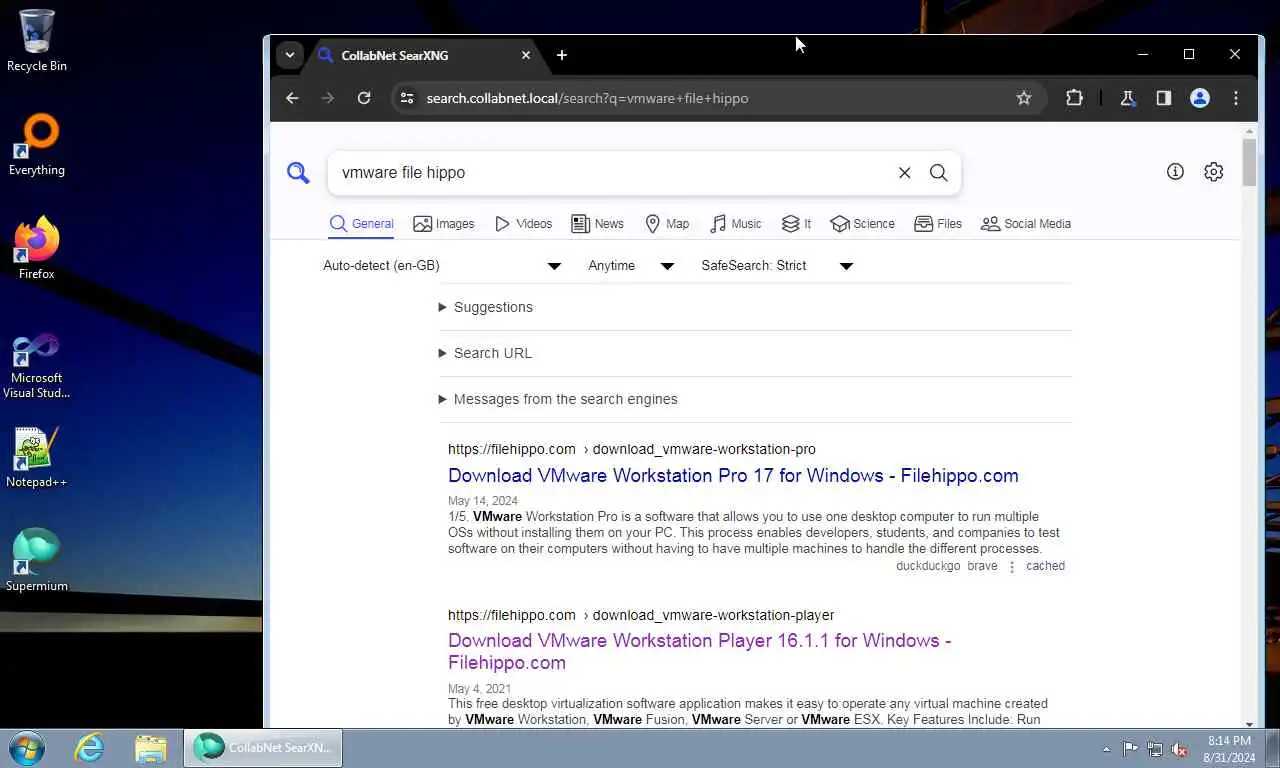The height and width of the screenshot is (768, 1280).
Task: Open the first result's three-dot options
Action: (1011, 567)
